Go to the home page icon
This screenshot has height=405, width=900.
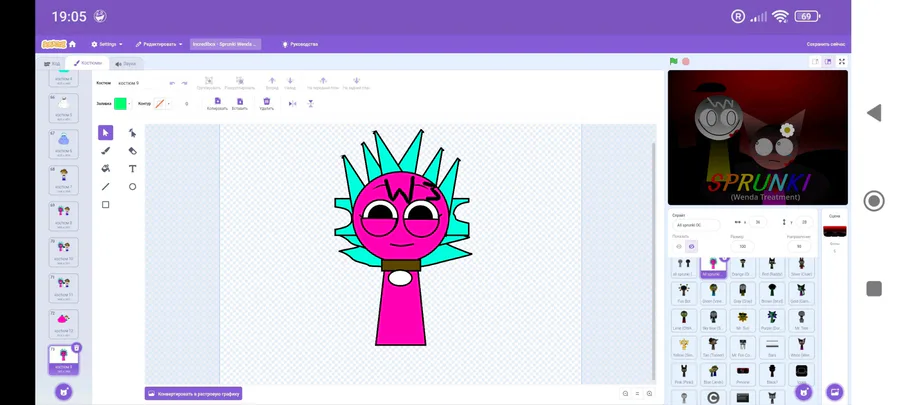coord(72,44)
